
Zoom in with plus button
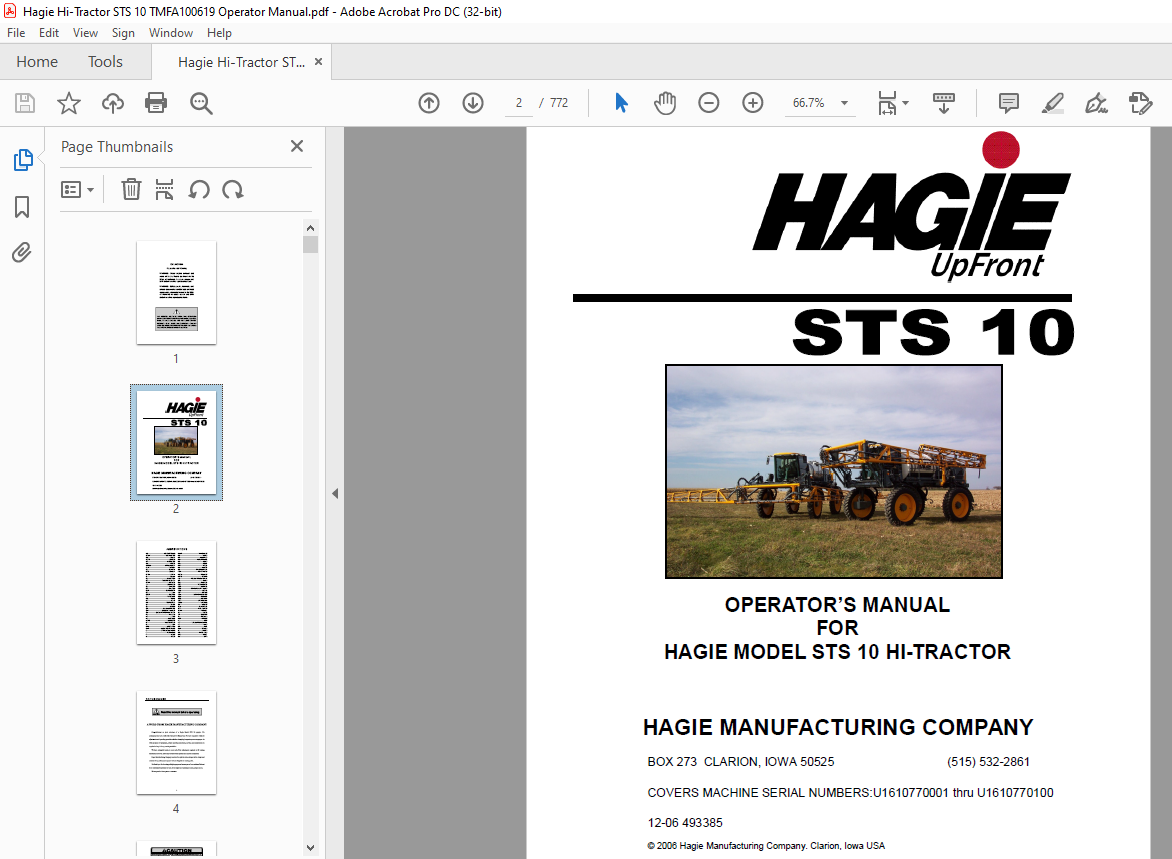[x=753, y=103]
